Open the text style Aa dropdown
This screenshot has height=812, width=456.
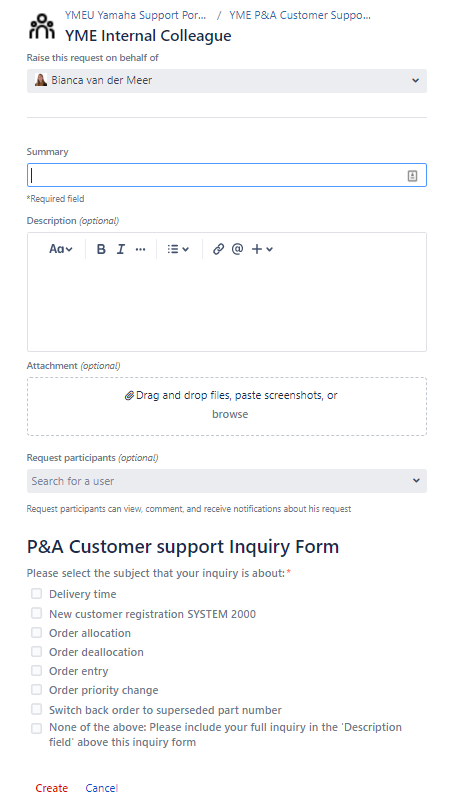click(61, 249)
